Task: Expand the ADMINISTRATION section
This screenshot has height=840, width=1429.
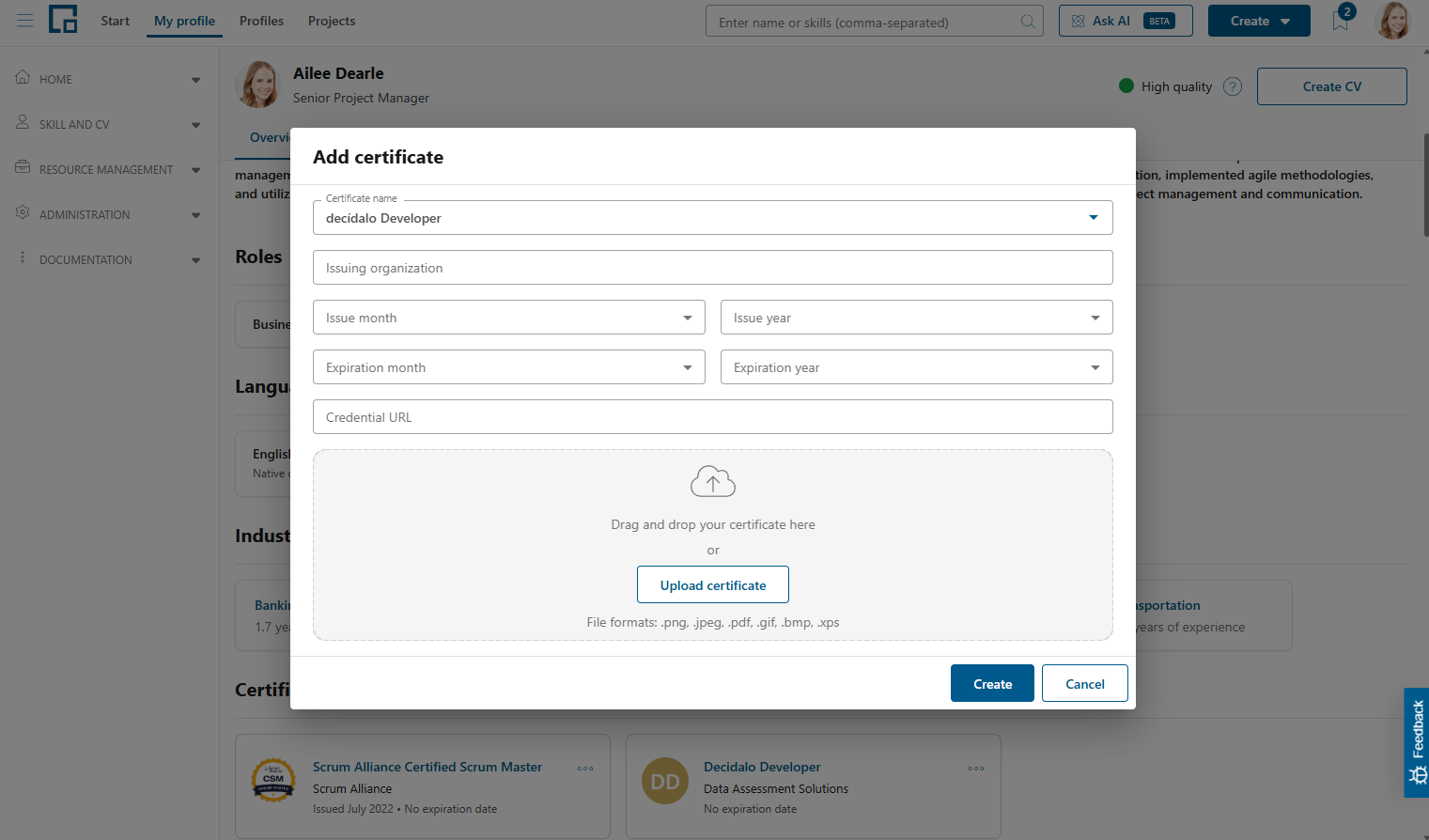Action: point(195,215)
